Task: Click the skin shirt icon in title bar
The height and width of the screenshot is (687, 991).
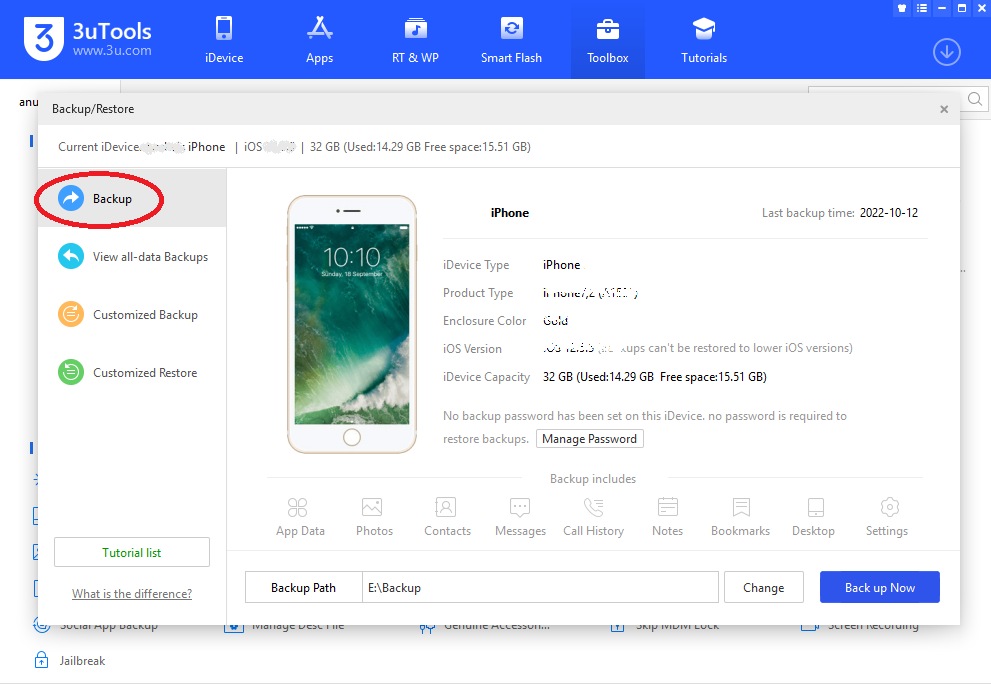Action: coord(902,8)
